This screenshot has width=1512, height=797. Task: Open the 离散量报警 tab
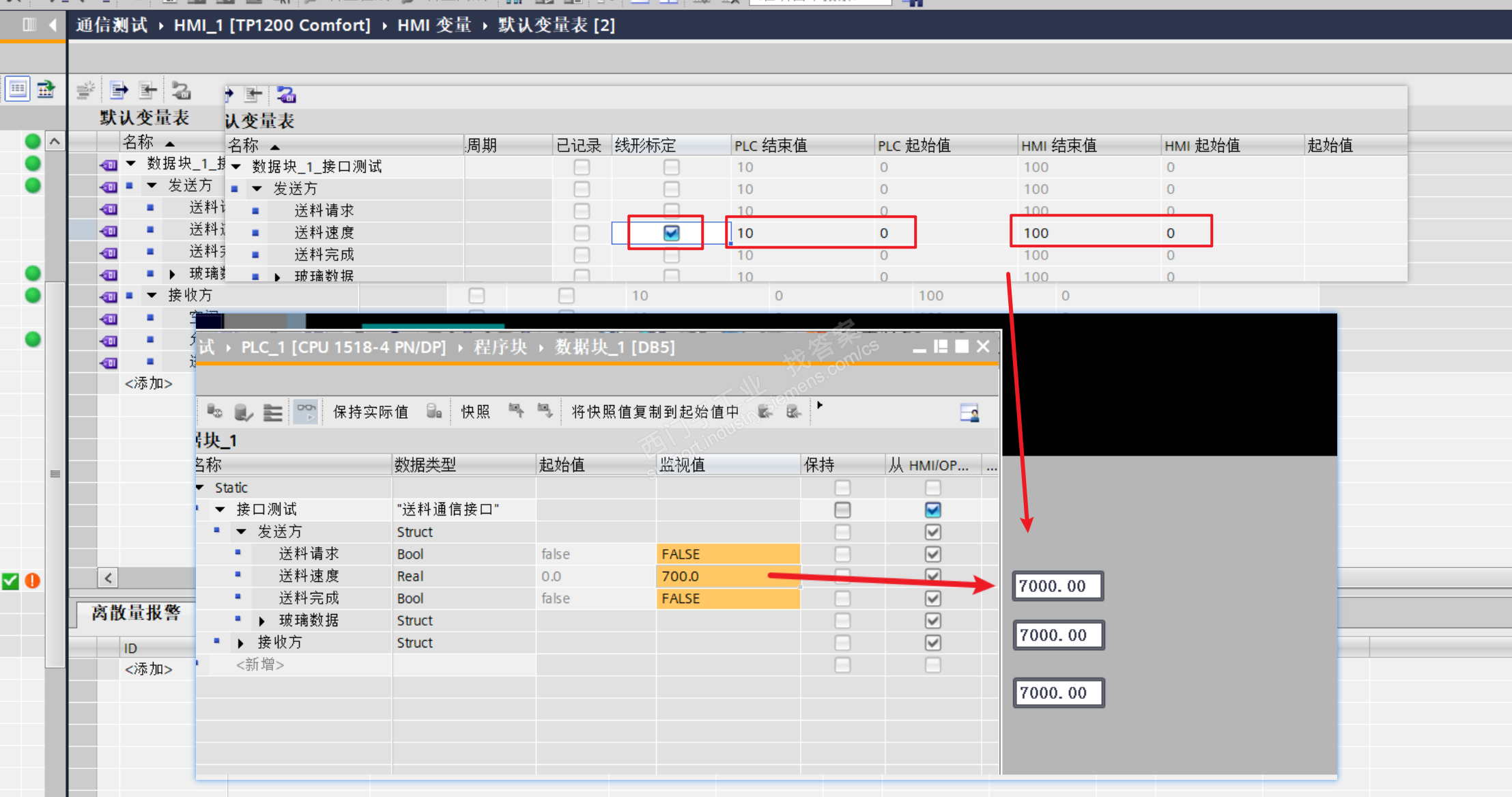[x=135, y=613]
